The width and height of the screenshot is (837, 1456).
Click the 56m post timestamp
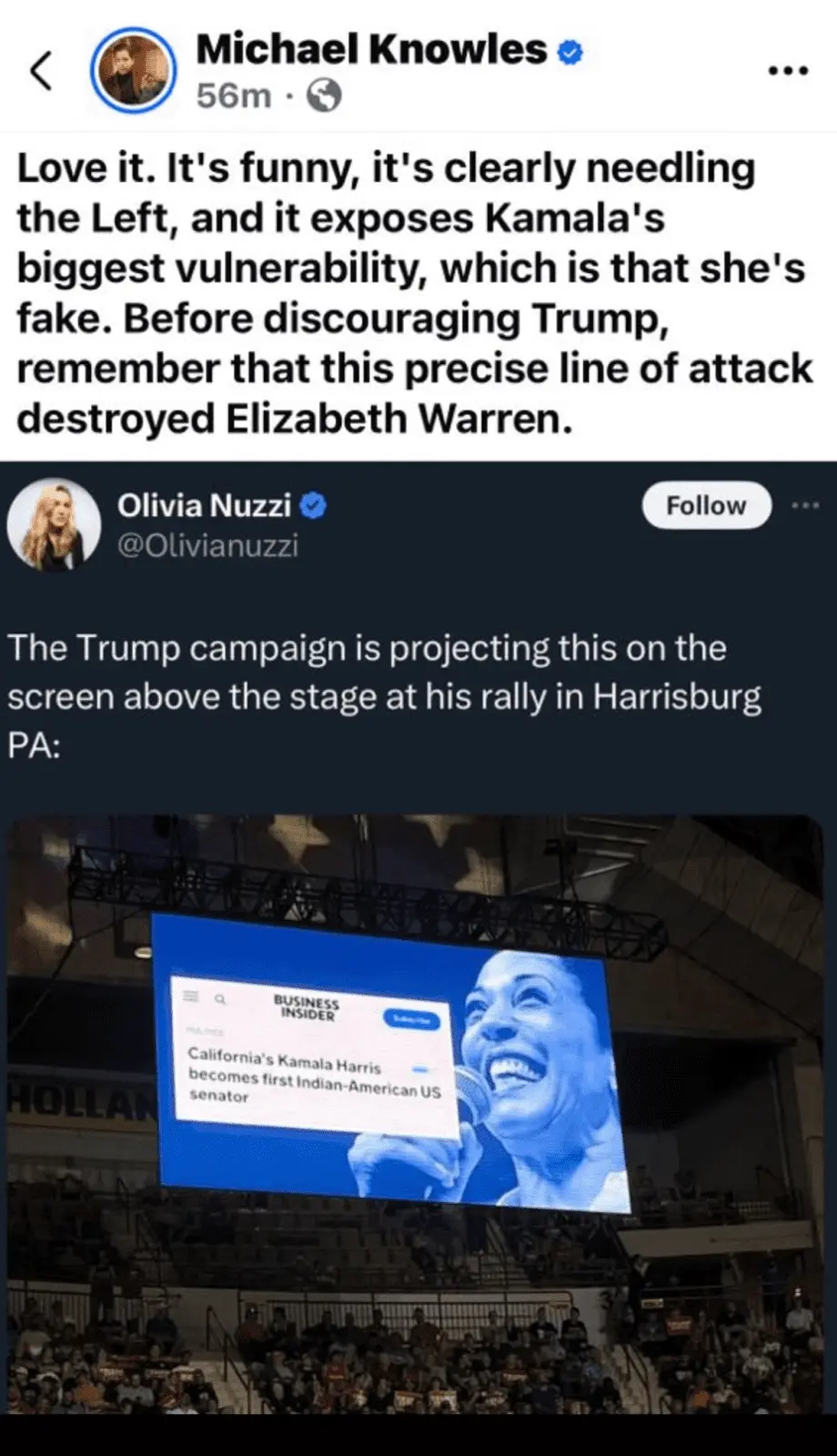point(234,95)
